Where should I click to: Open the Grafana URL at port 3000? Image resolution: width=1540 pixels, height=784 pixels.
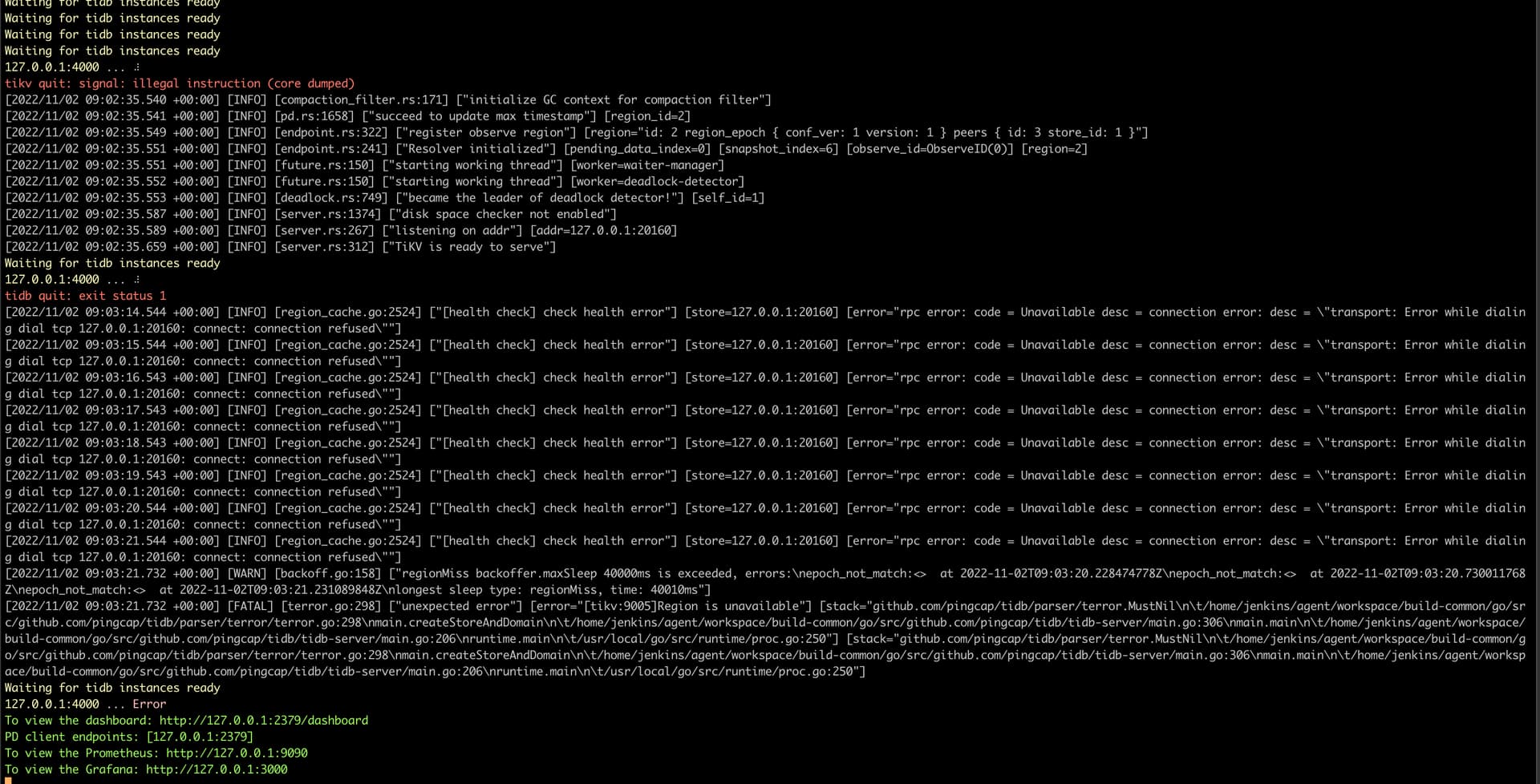click(217, 770)
